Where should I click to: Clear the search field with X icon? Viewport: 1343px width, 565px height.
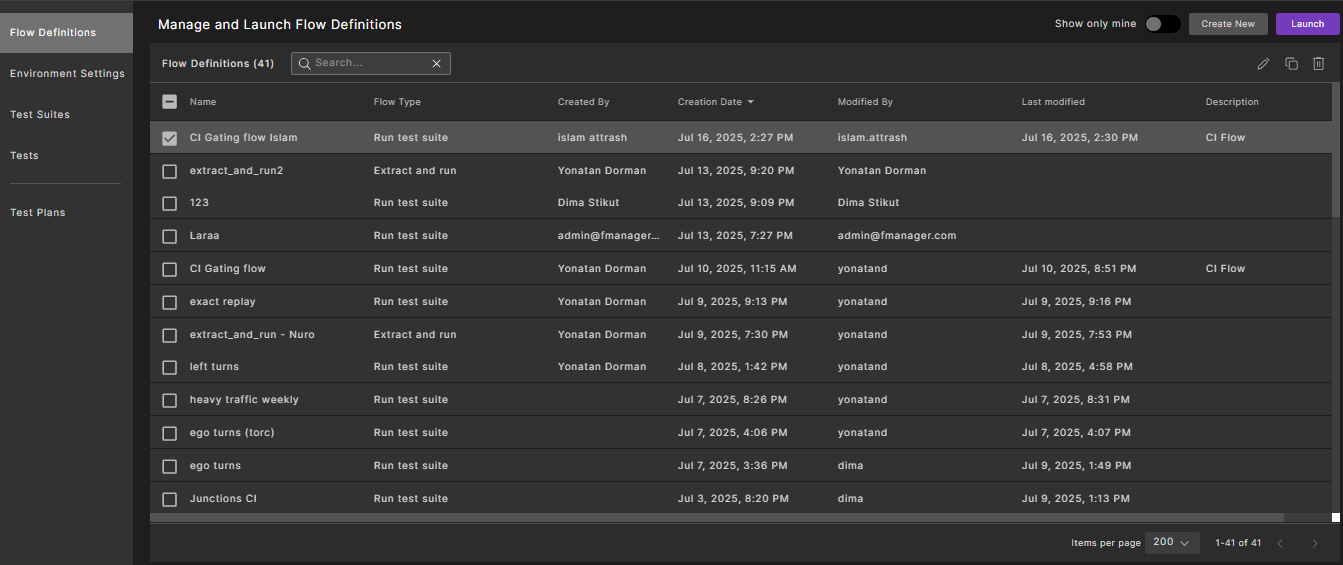coord(436,64)
